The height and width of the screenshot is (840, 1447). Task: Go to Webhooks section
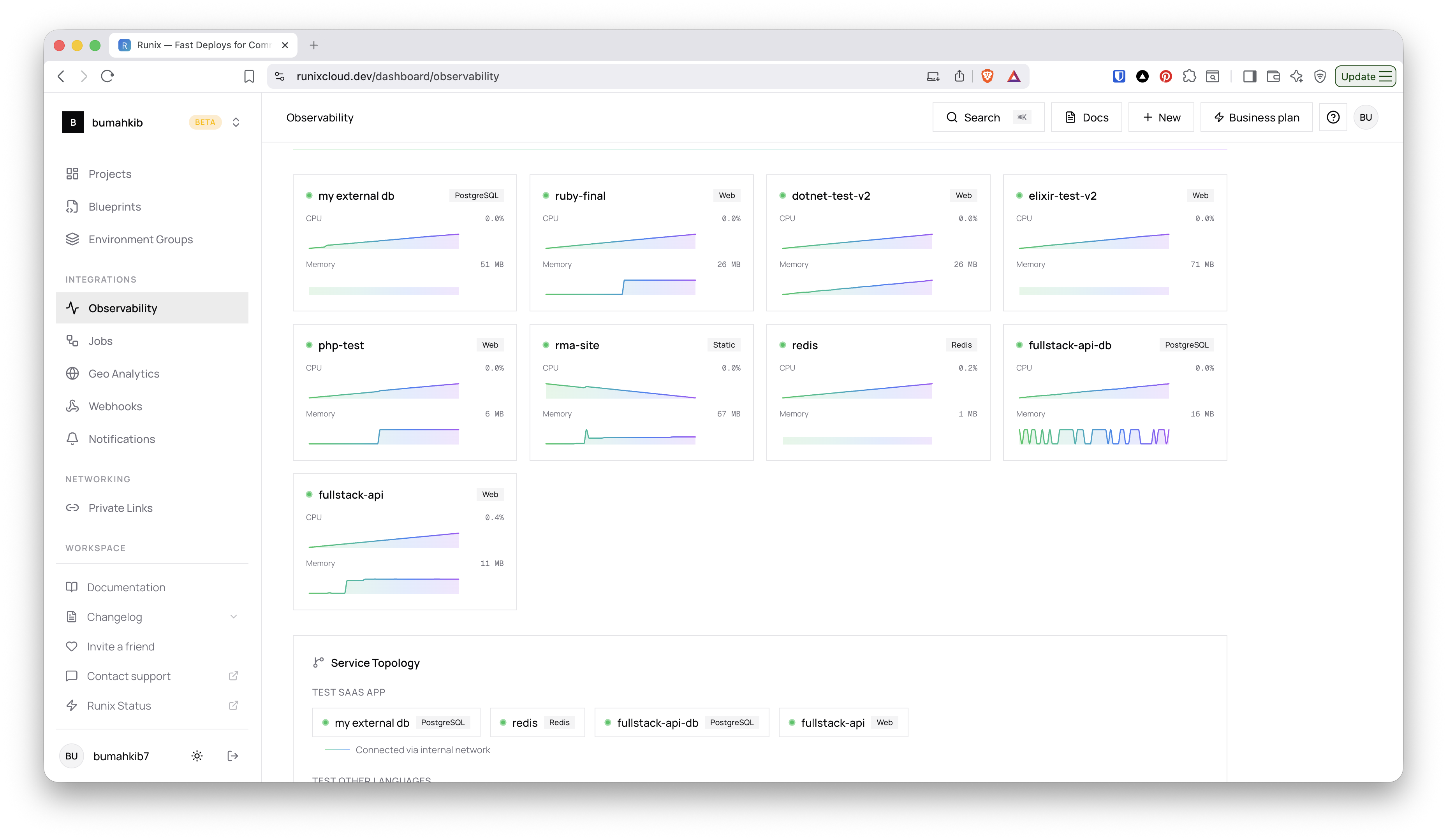click(115, 406)
